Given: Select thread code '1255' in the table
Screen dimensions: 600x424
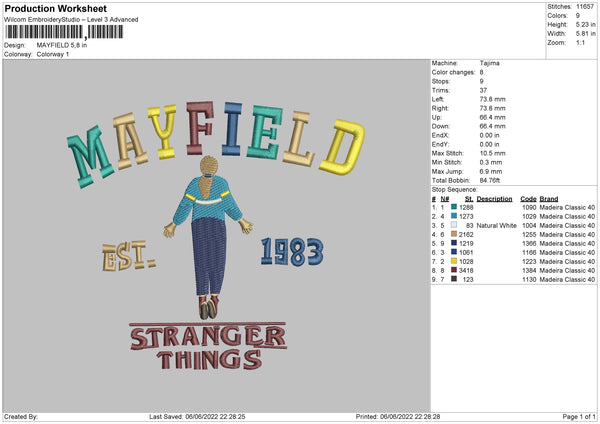Looking at the screenshot, I should tap(529, 235).
